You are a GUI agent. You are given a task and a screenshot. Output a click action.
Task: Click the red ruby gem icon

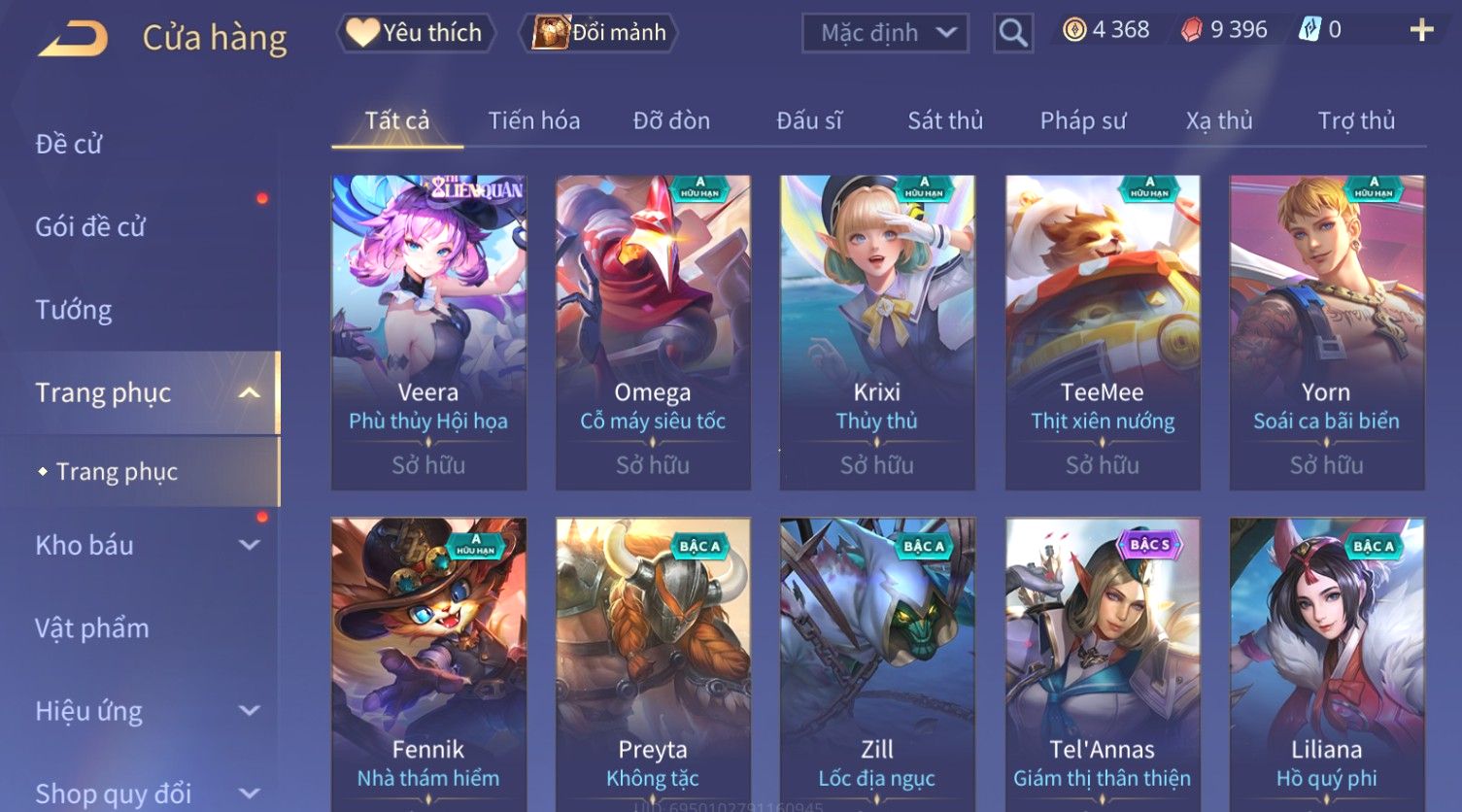(x=1192, y=30)
